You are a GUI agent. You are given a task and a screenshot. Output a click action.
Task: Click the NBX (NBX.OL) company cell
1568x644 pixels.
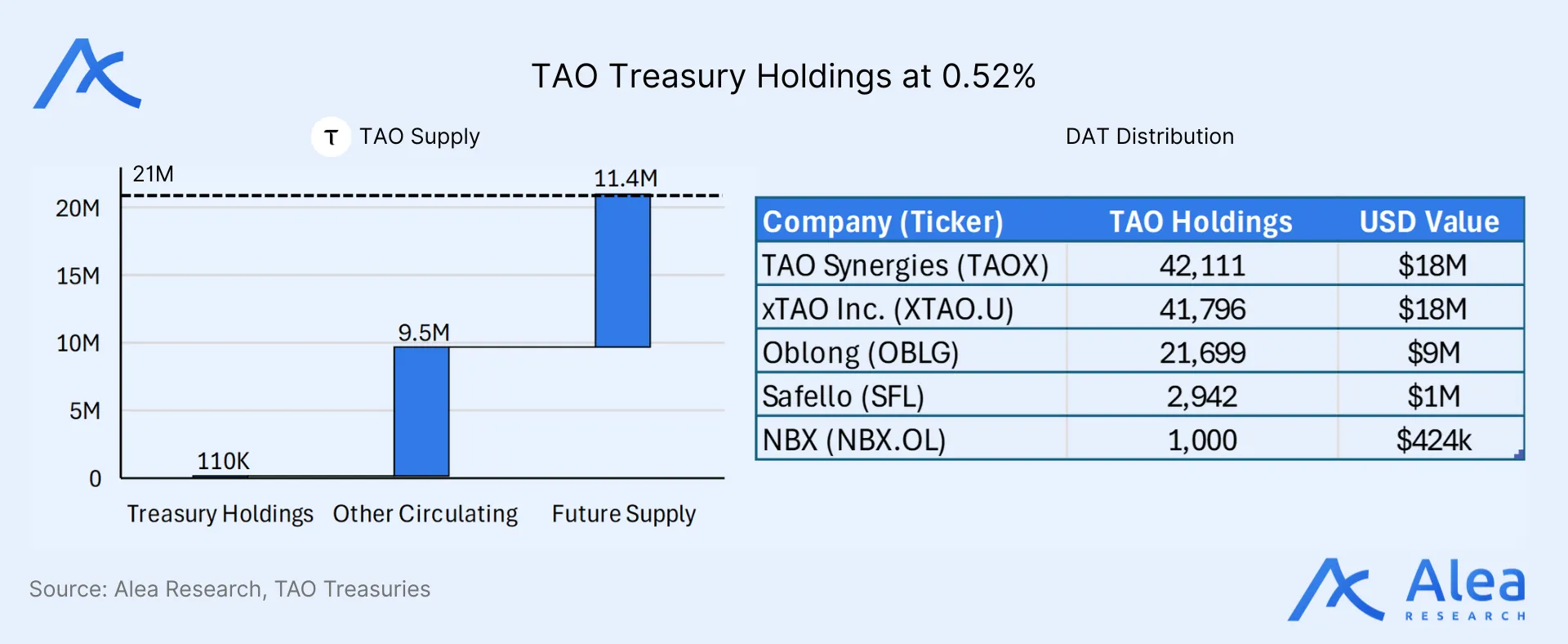(x=854, y=440)
